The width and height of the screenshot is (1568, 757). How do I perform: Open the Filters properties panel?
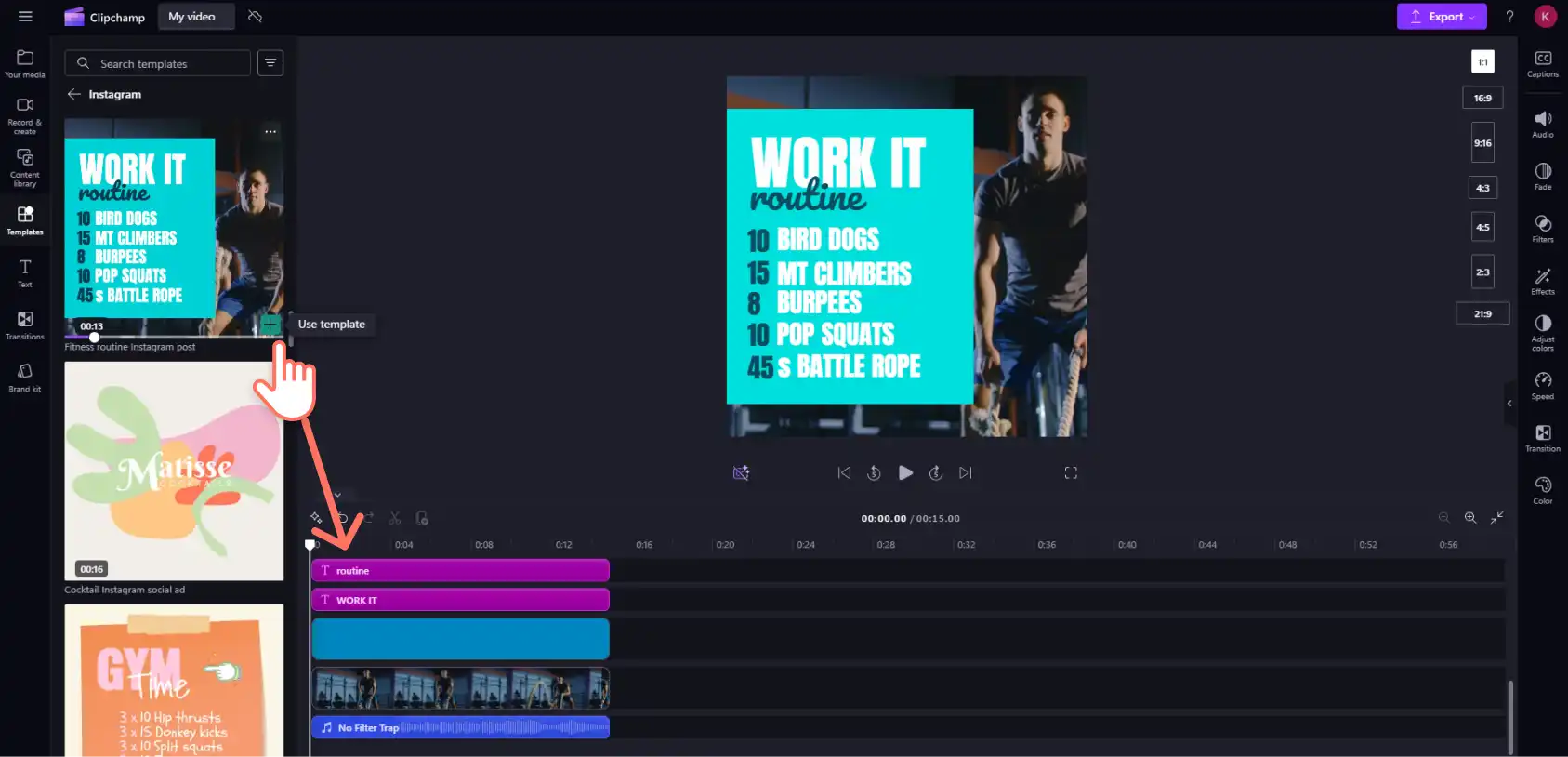1543,229
